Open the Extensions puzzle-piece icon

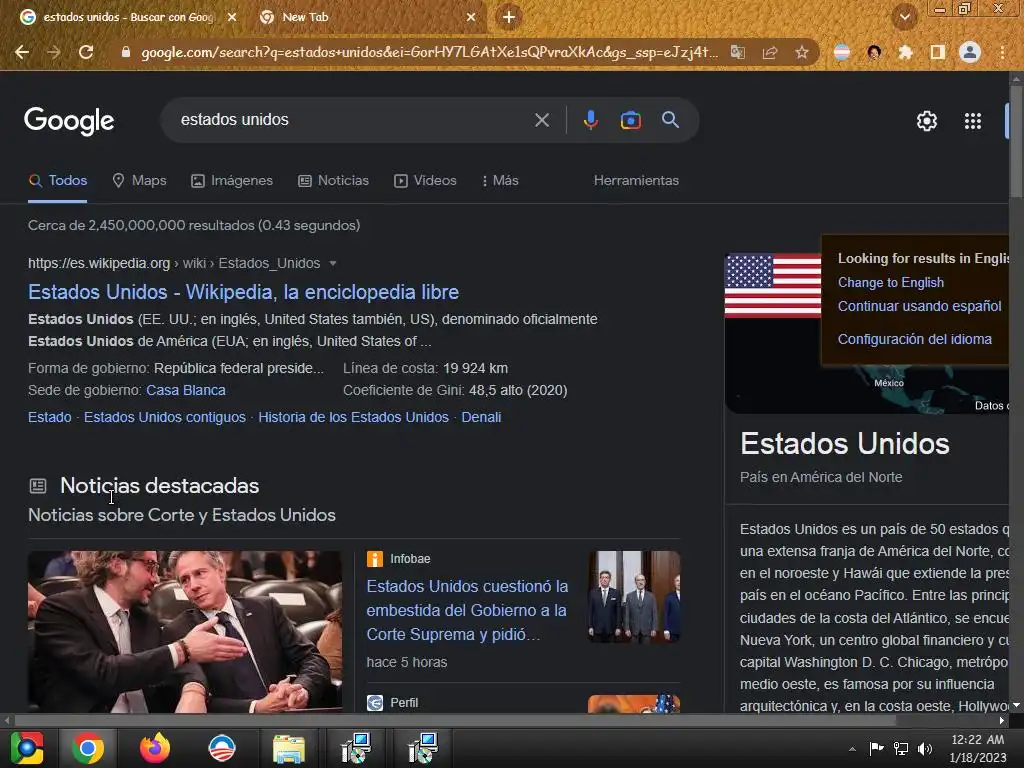click(x=905, y=52)
